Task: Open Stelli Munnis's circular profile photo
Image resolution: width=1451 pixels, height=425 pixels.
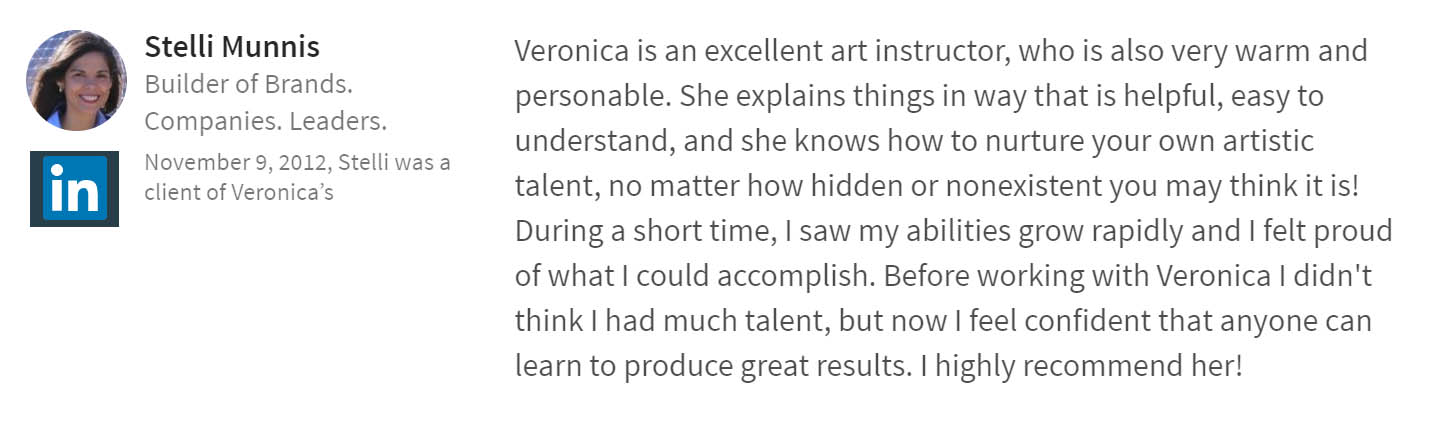Action: tap(77, 80)
